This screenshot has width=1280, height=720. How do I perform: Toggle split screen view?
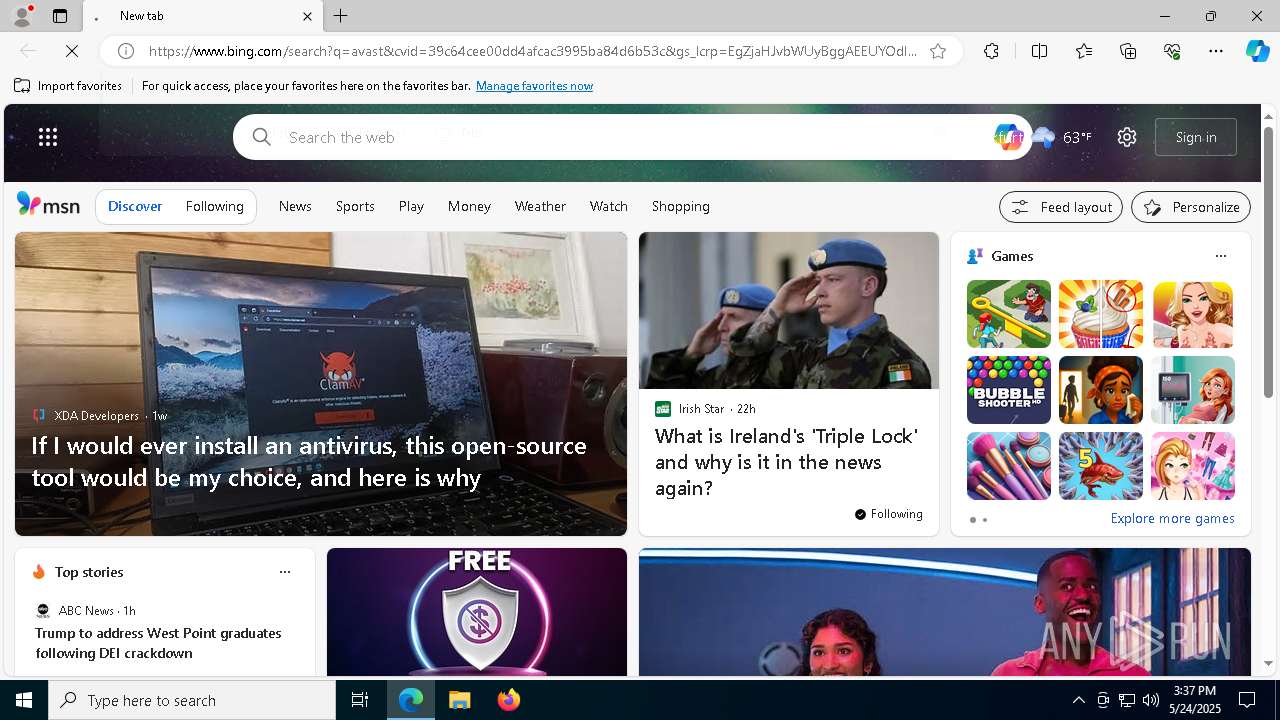click(x=1039, y=51)
